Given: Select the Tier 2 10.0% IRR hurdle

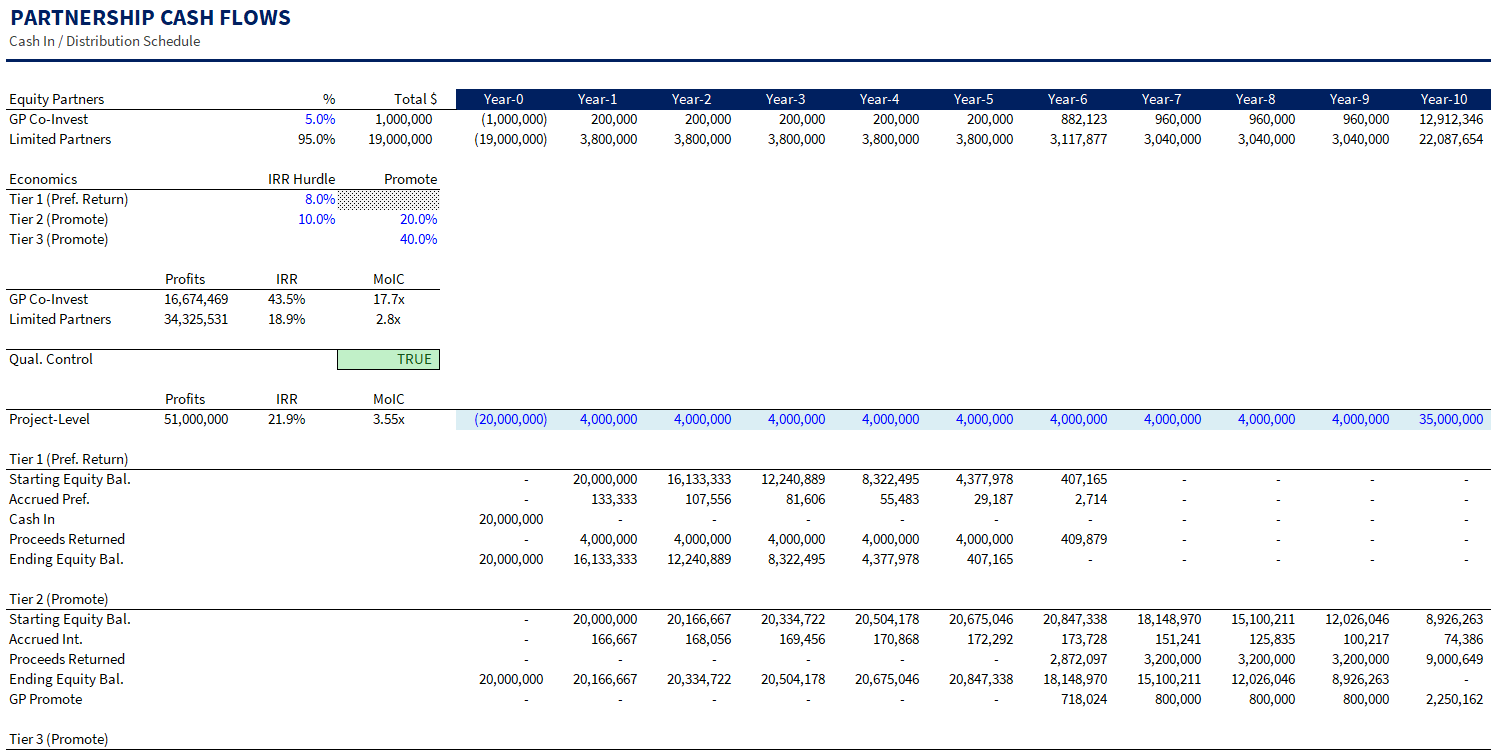Looking at the screenshot, I should [x=317, y=219].
